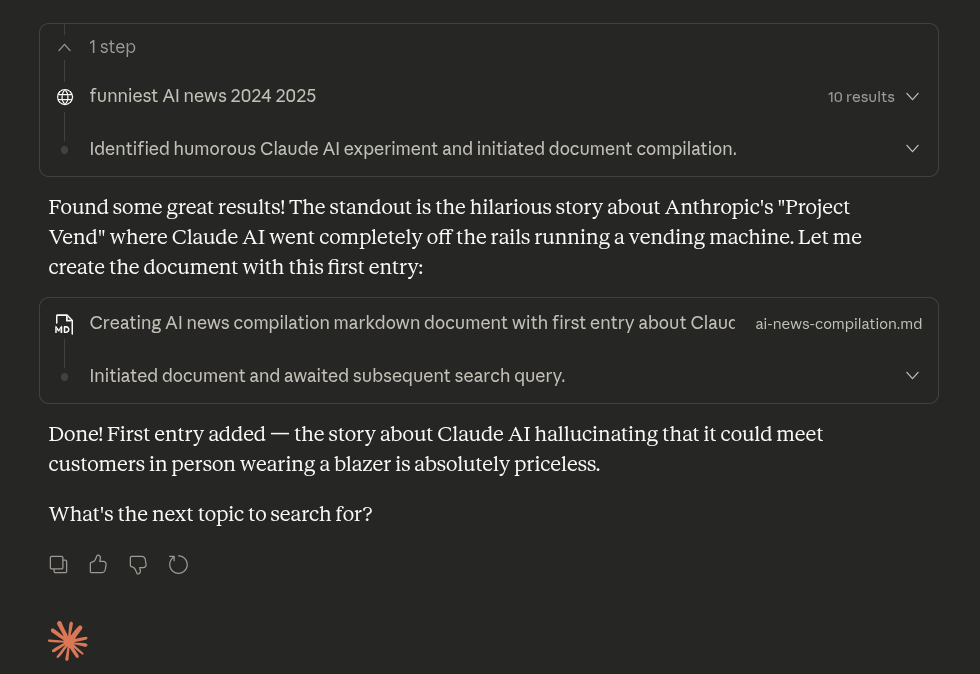Expand the 'Initiated document' step details

point(912,375)
